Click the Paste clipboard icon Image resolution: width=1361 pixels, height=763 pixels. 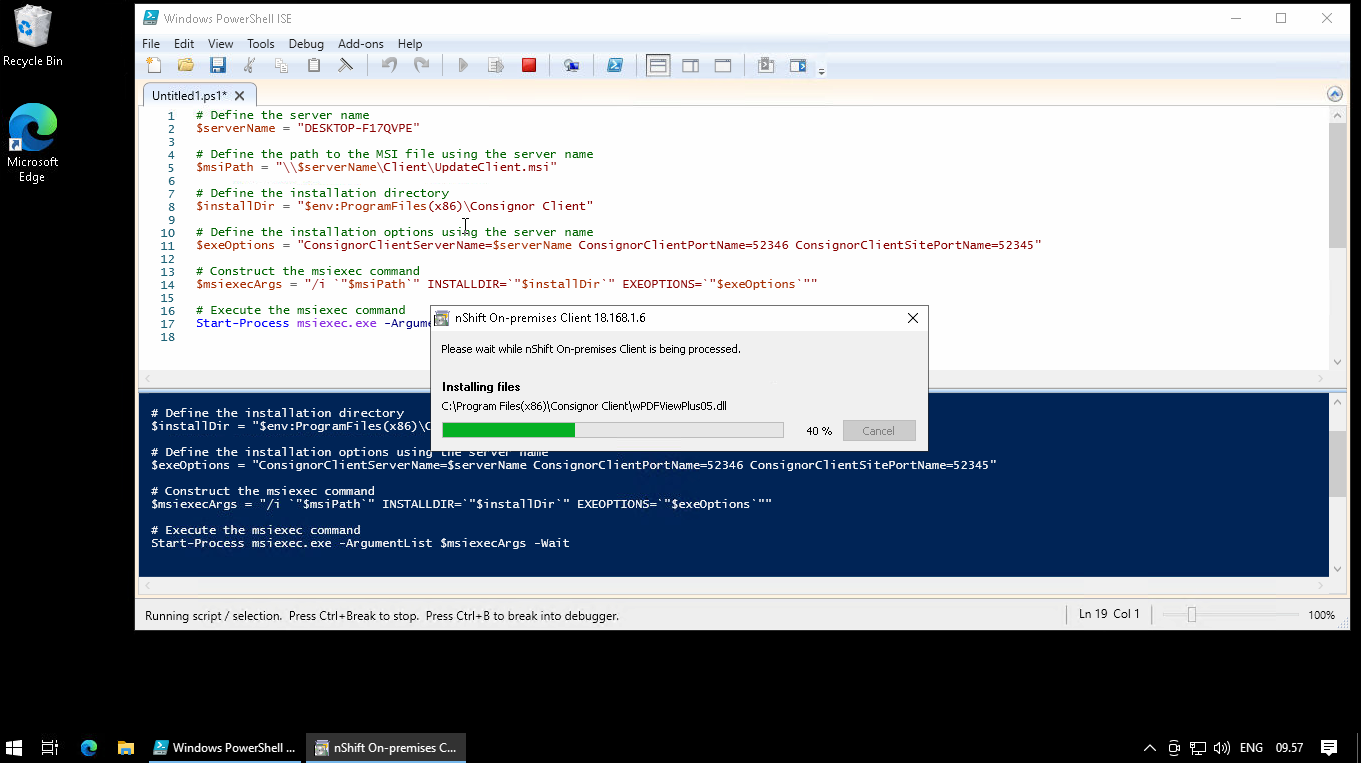[x=314, y=66]
